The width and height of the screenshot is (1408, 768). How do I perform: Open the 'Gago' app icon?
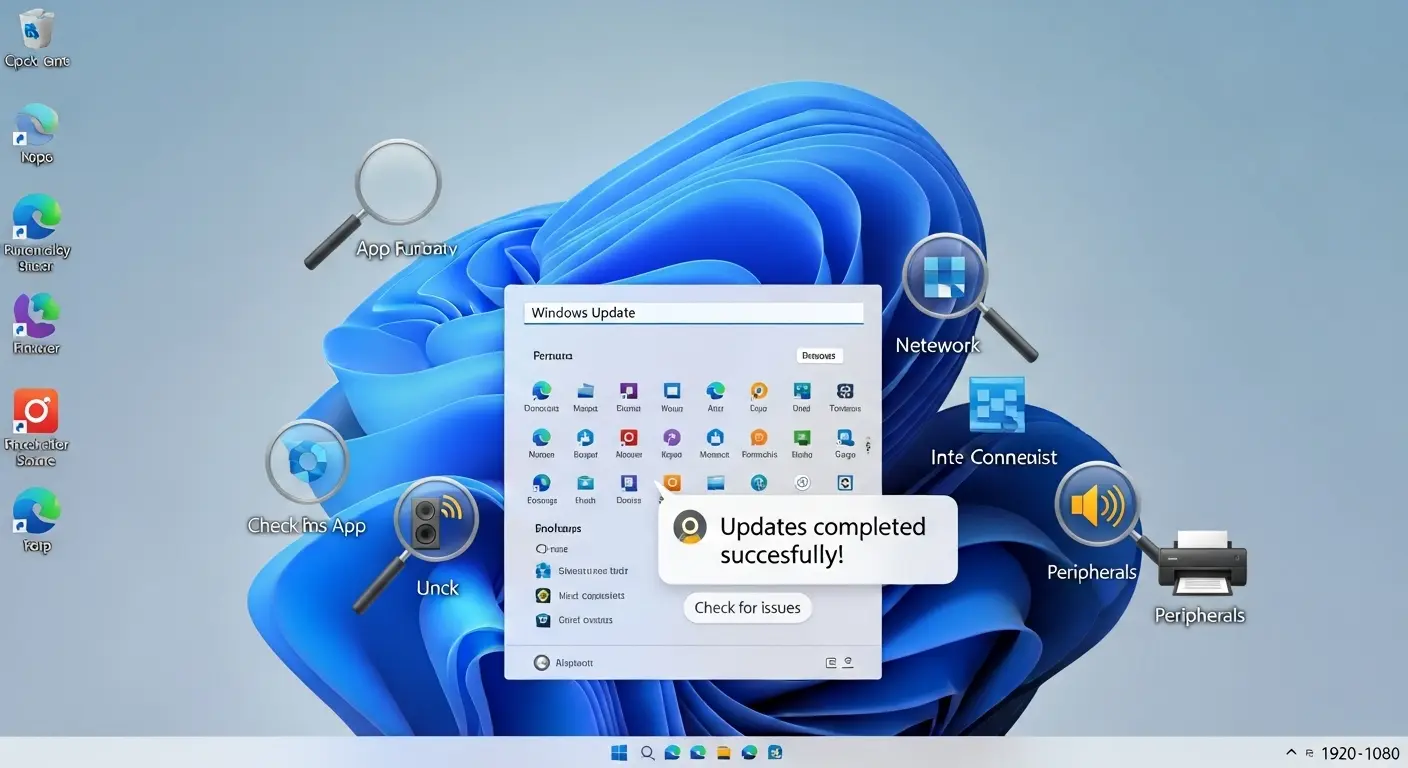coord(845,437)
